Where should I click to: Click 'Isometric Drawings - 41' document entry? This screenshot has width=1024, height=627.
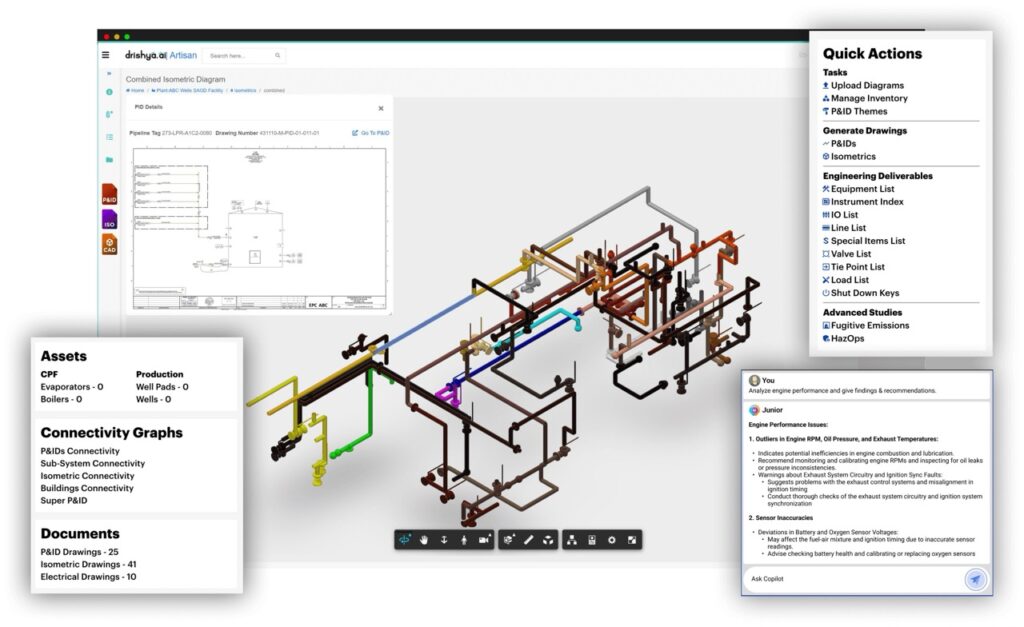88,564
